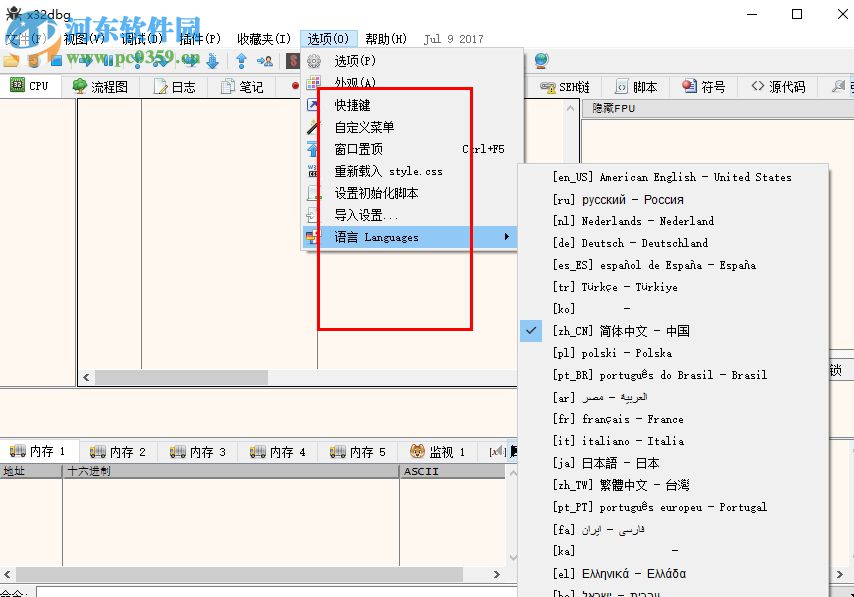Click the 隐藏FPU button

pyautogui.click(x=718, y=108)
